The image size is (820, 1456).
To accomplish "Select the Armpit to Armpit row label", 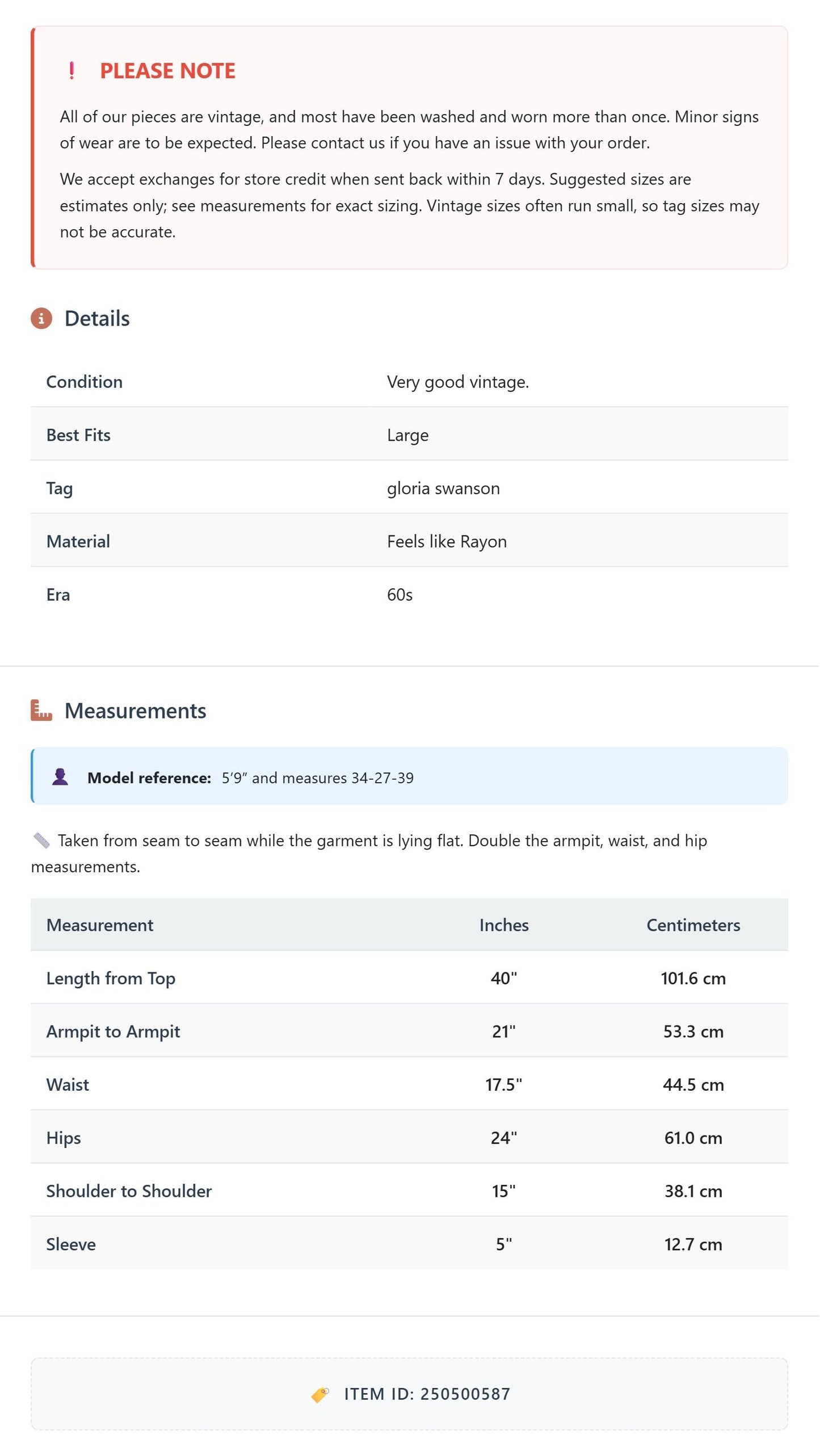I will pyautogui.click(x=113, y=1032).
